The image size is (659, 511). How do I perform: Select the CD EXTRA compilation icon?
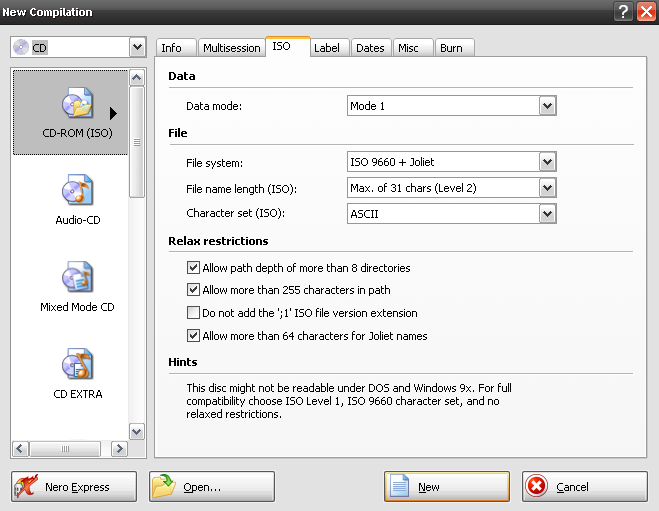tap(77, 363)
